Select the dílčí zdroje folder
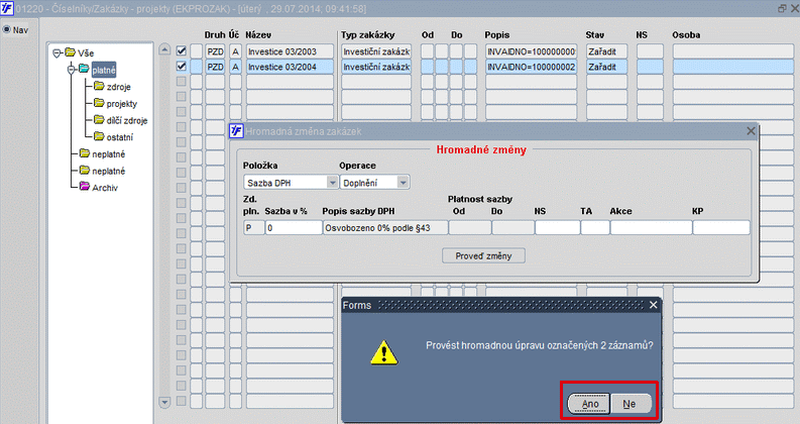The height and width of the screenshot is (424, 800). click(x=127, y=120)
